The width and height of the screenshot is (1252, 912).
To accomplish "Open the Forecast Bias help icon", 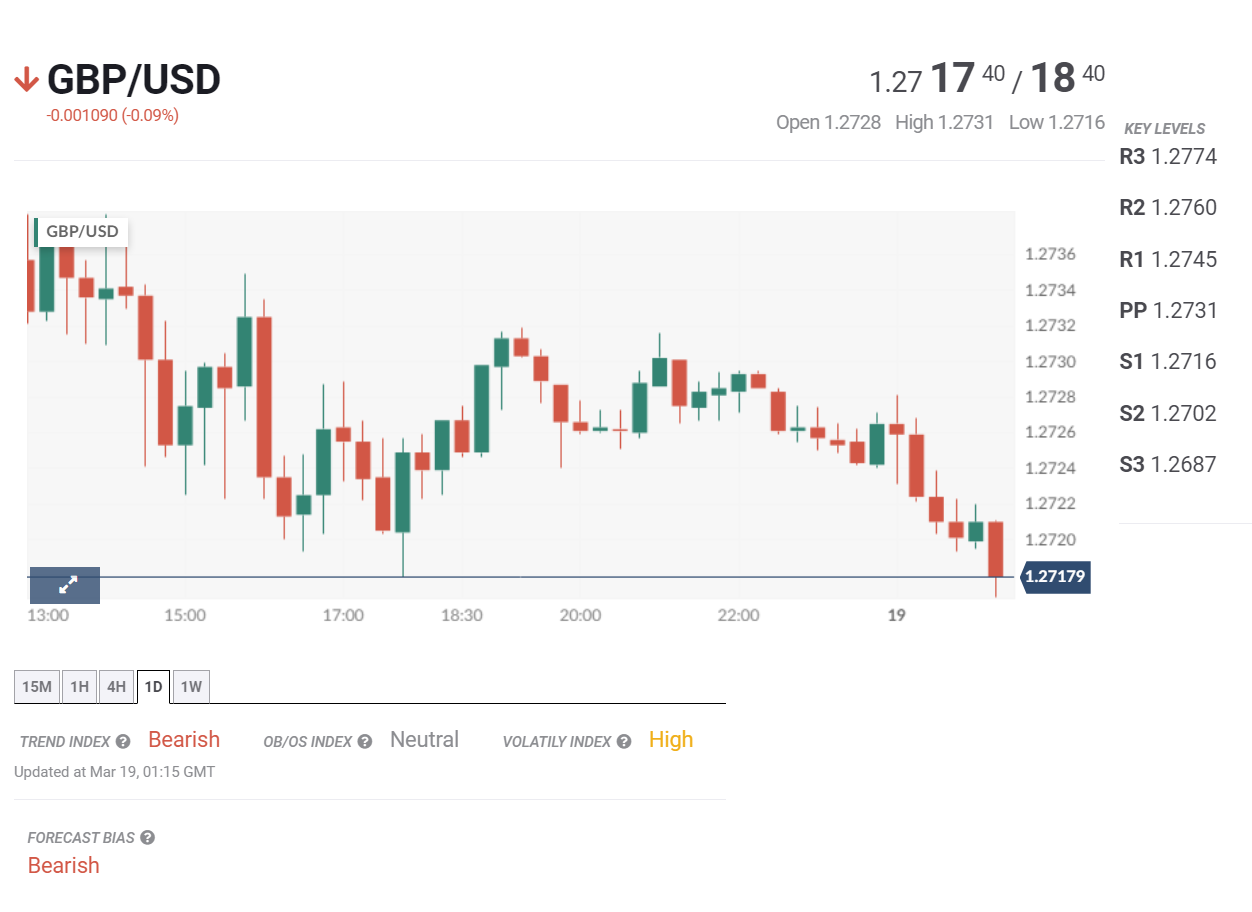I will [148, 838].
